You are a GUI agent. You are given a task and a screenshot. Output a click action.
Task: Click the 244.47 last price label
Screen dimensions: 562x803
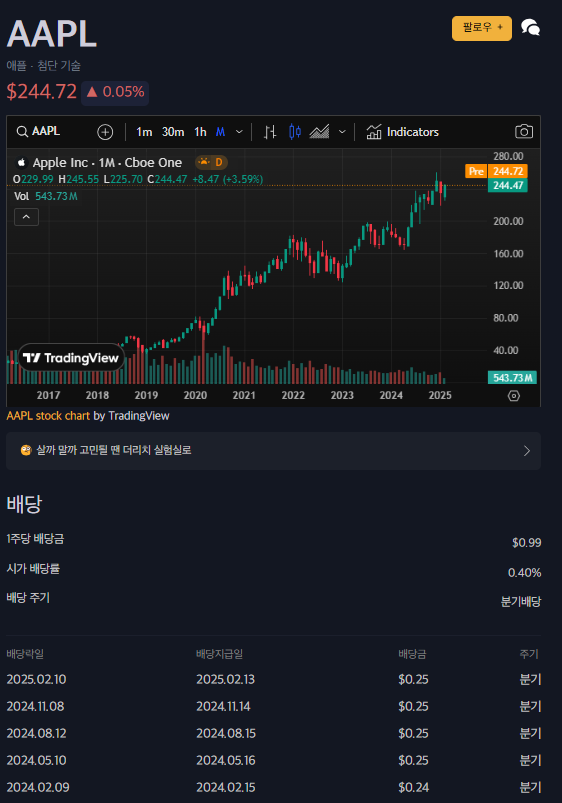click(x=508, y=185)
